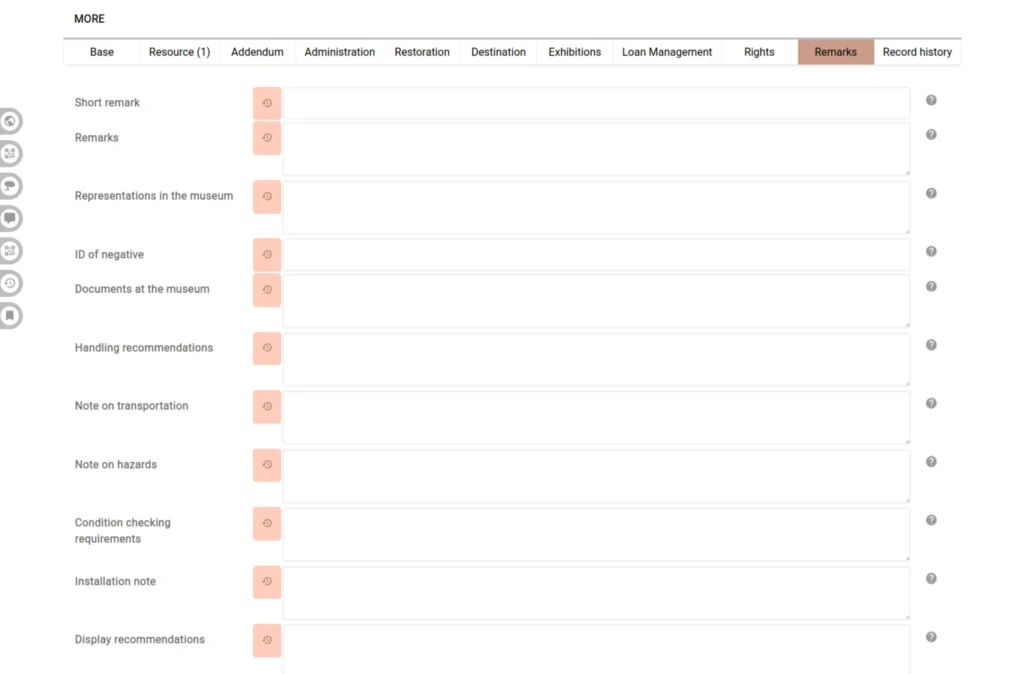1024x674 pixels.
Task: Click into the Remarks text area
Action: click(x=596, y=149)
